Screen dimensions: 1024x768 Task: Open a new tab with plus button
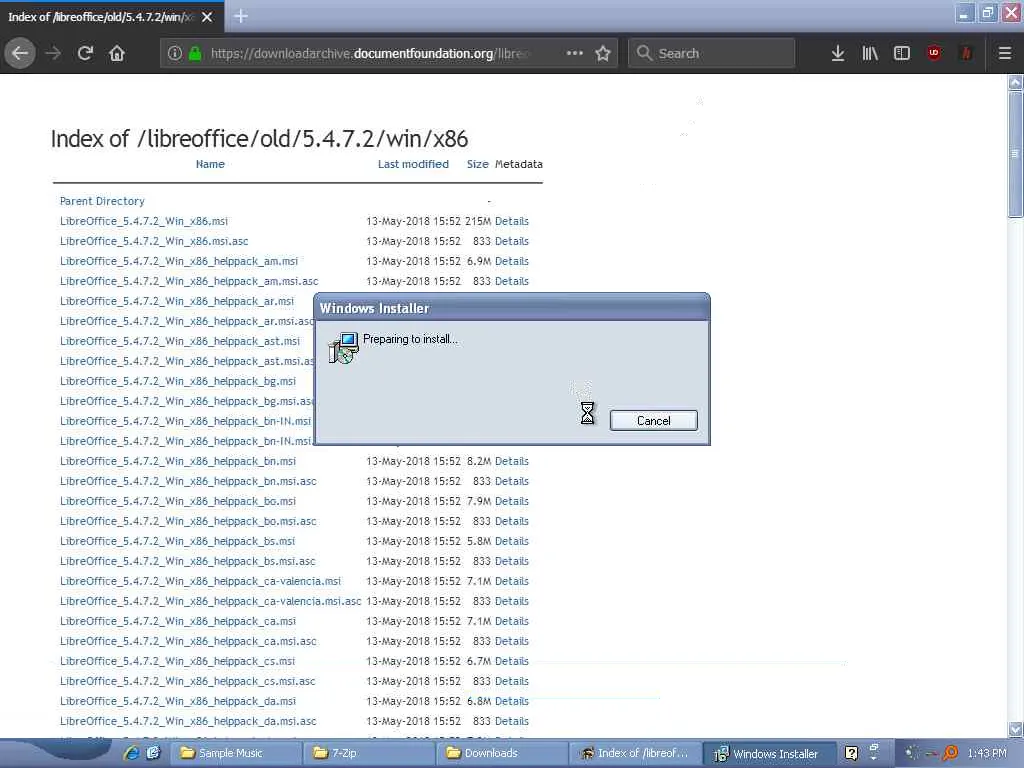pos(240,16)
